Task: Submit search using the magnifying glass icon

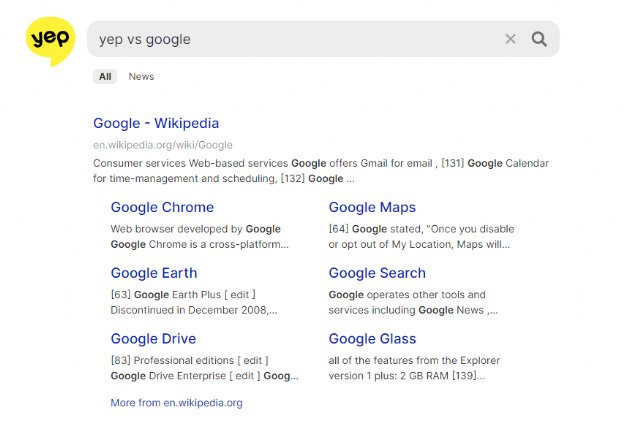Action: coord(539,39)
